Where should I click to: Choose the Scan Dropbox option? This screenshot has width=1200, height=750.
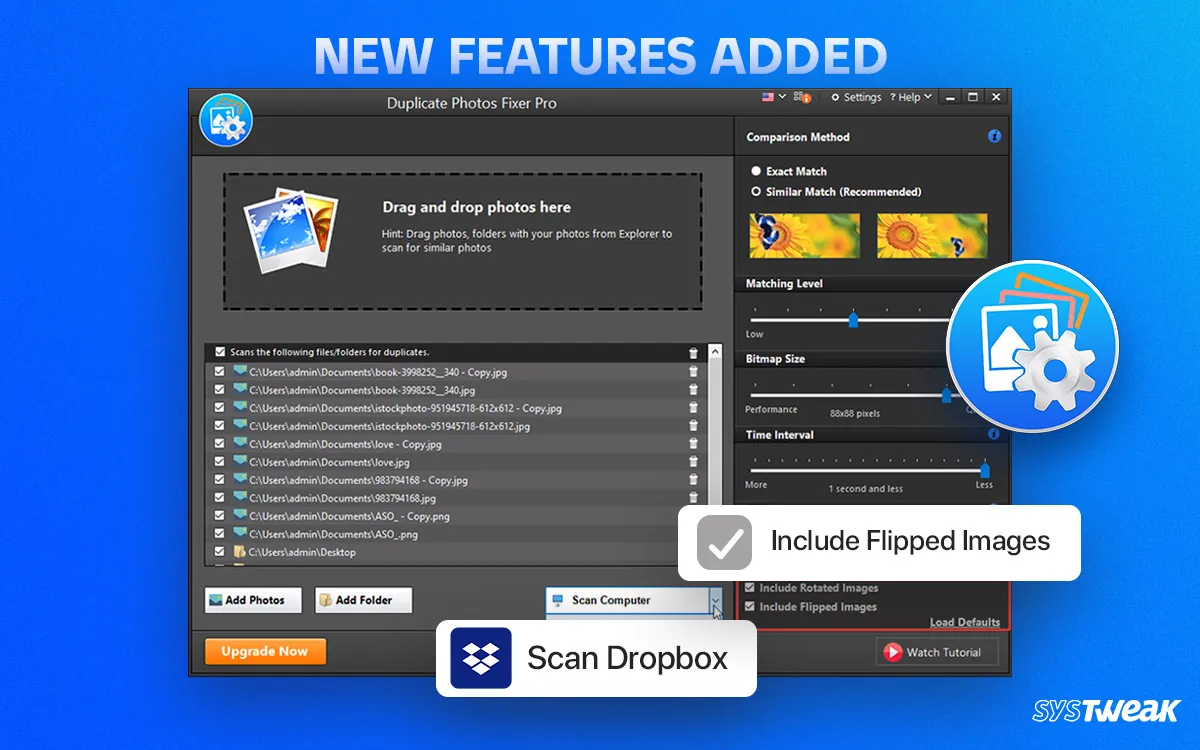point(596,658)
